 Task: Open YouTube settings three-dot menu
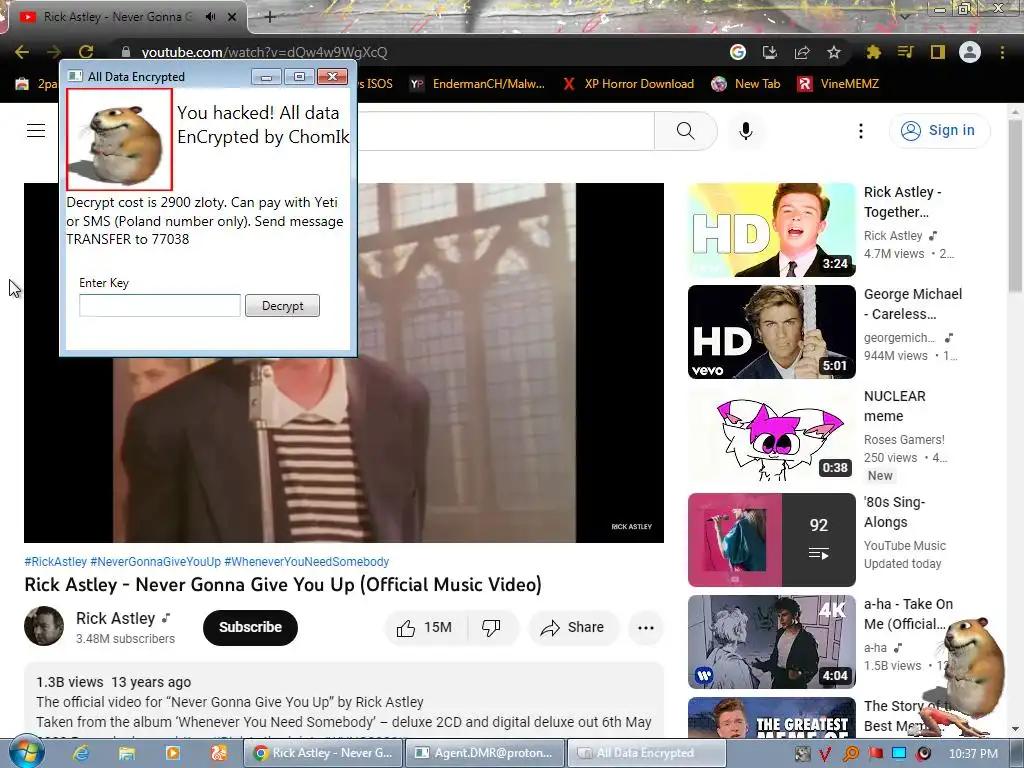point(861,131)
